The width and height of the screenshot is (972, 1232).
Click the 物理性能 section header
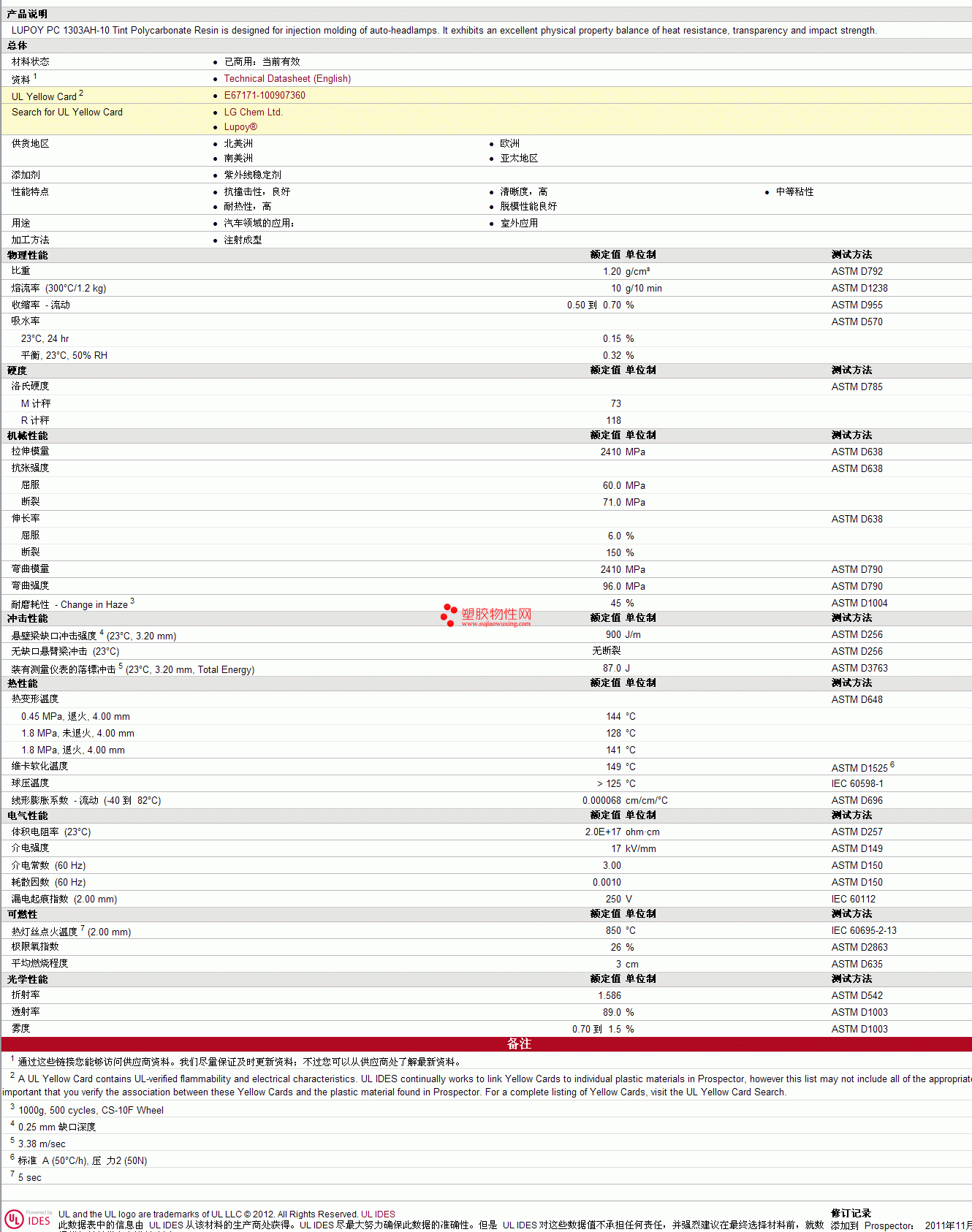pos(27,255)
